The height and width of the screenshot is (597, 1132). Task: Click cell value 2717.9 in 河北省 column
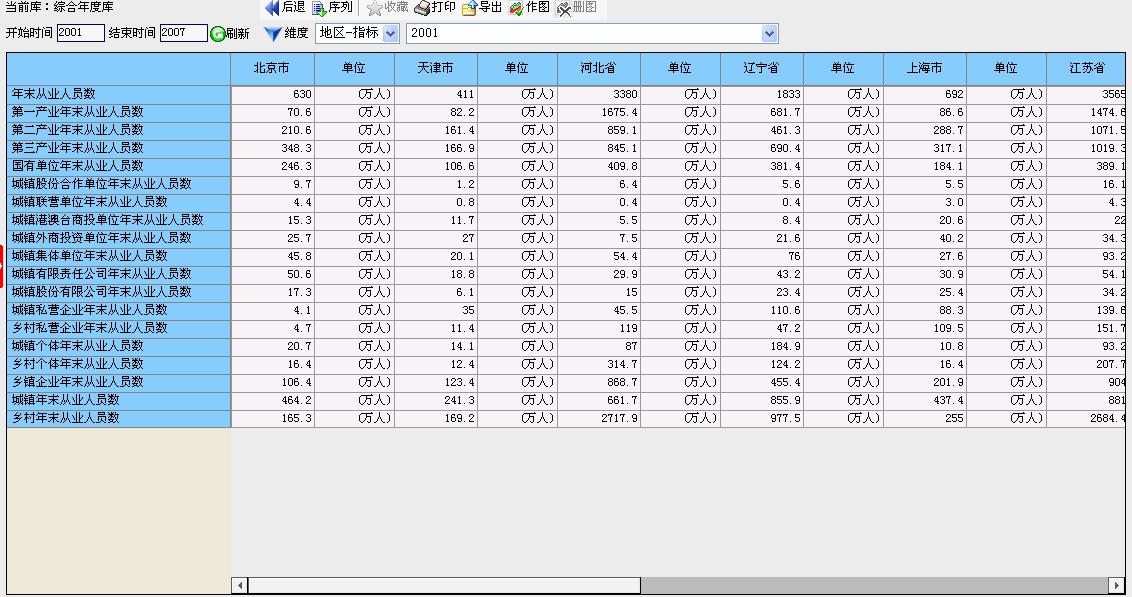(598, 419)
